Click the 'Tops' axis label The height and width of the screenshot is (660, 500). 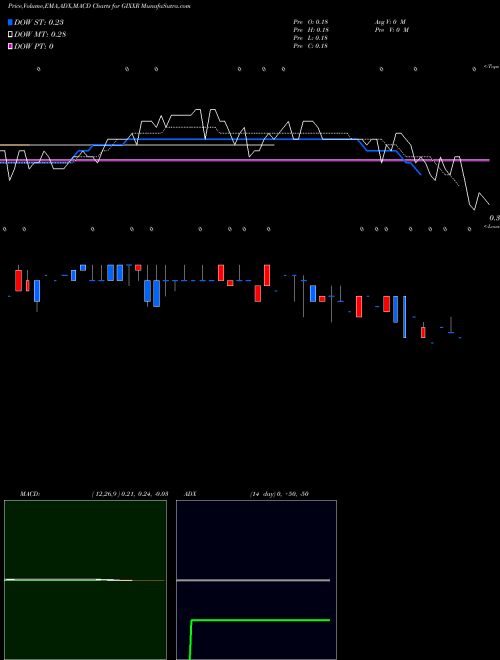coord(491,67)
